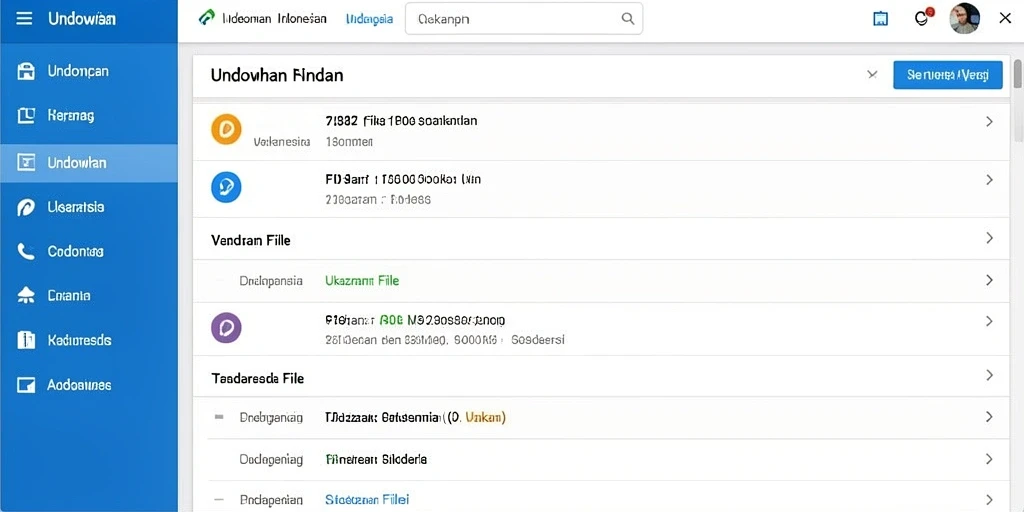Expand the Tsadaresda File section chevron
The width and height of the screenshot is (1024, 512).
tap(989, 376)
